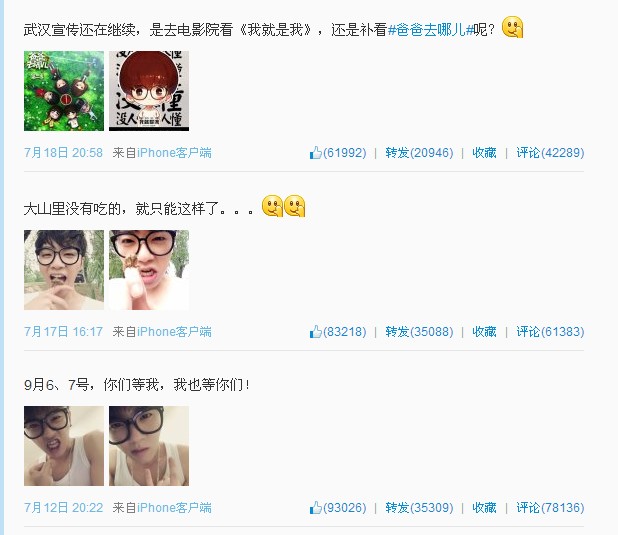Favorite July 17 post with 收藏
The width and height of the screenshot is (618, 535).
(x=484, y=332)
